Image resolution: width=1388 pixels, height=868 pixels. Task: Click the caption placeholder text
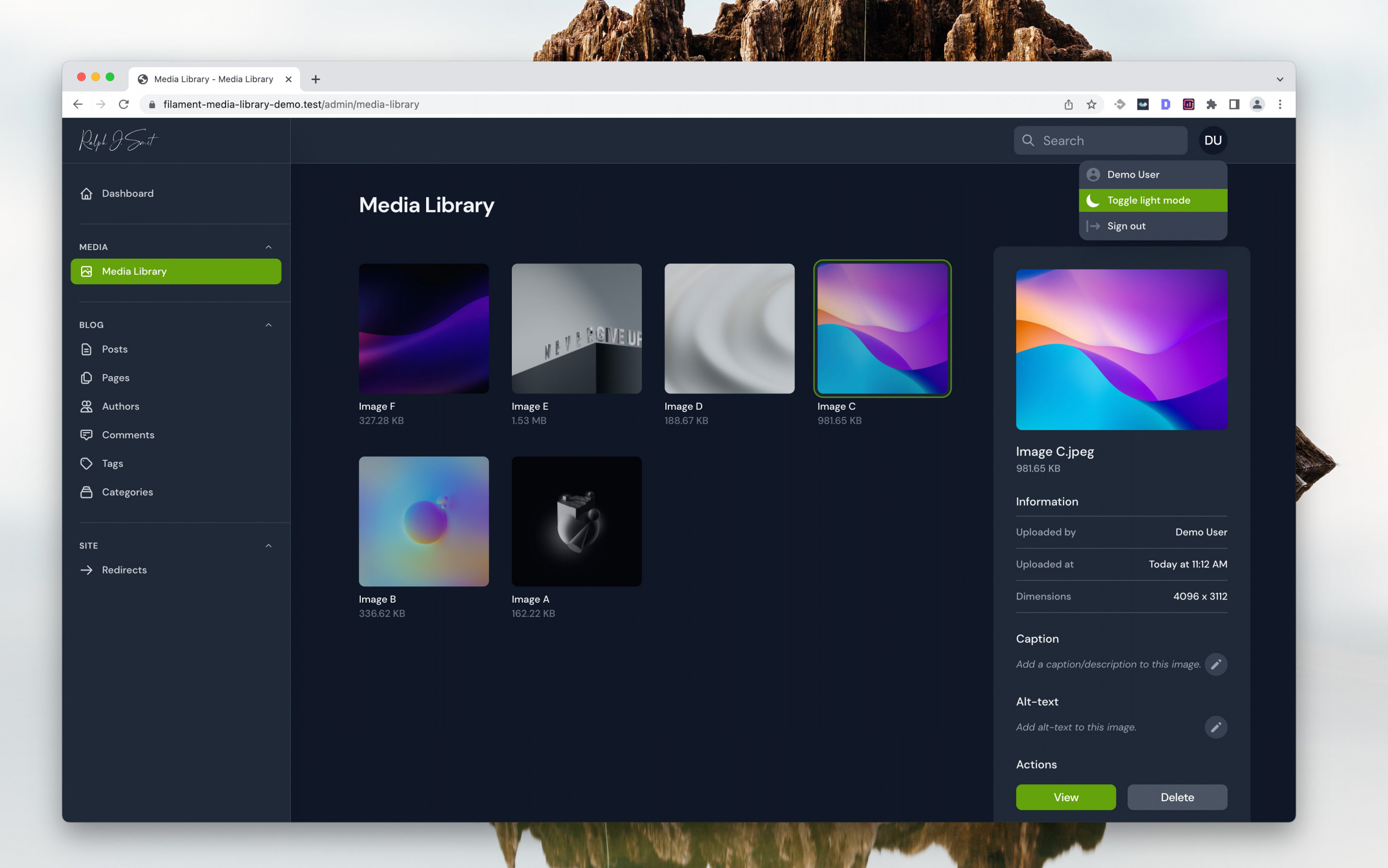point(1108,664)
